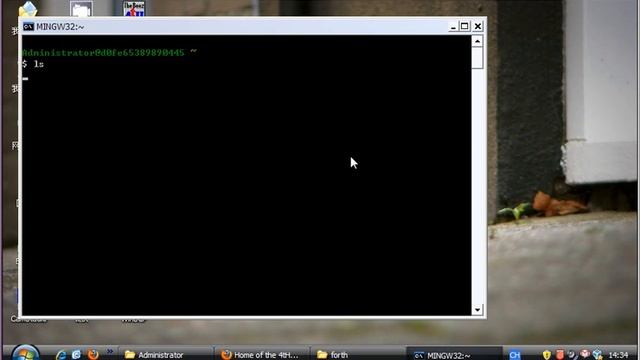Click the MINGW32:~ title bar text
The image size is (640, 360).
[60, 27]
